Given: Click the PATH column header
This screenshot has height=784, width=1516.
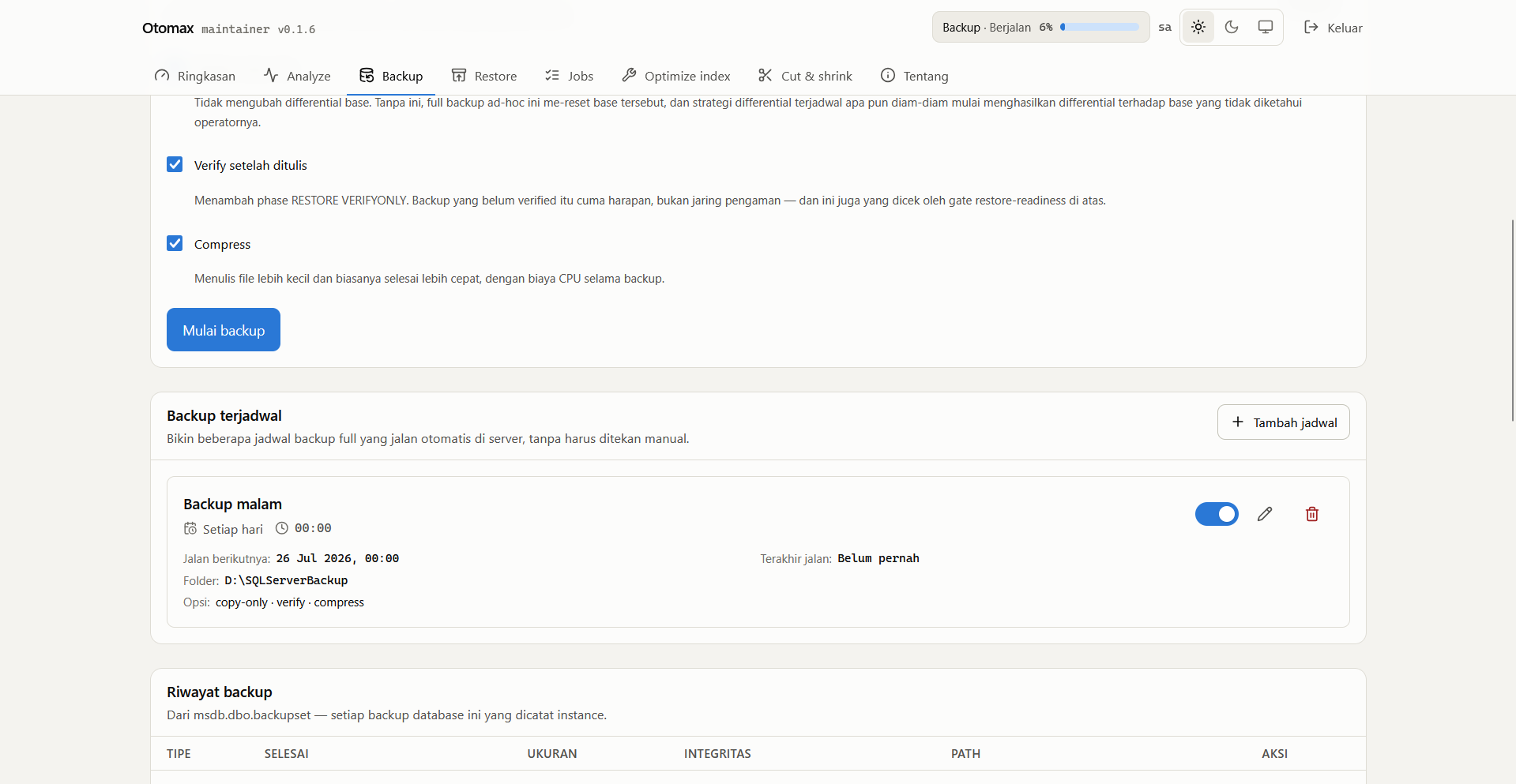Looking at the screenshot, I should coord(965,754).
